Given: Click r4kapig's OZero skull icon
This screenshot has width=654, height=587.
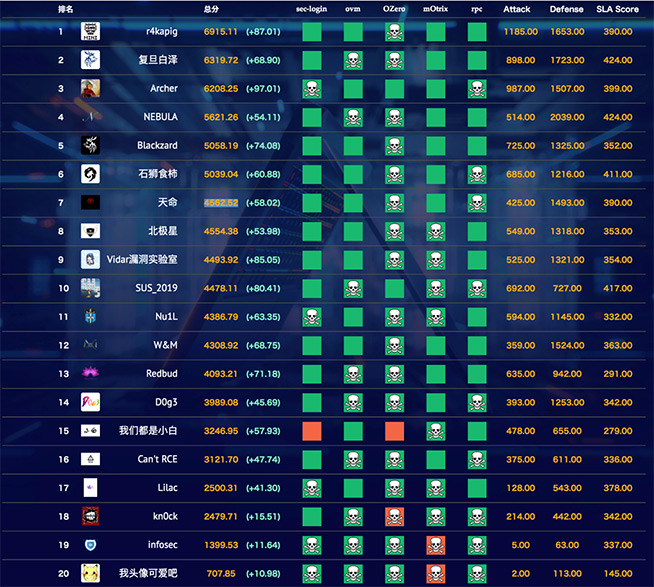Looking at the screenshot, I should pos(394,32).
